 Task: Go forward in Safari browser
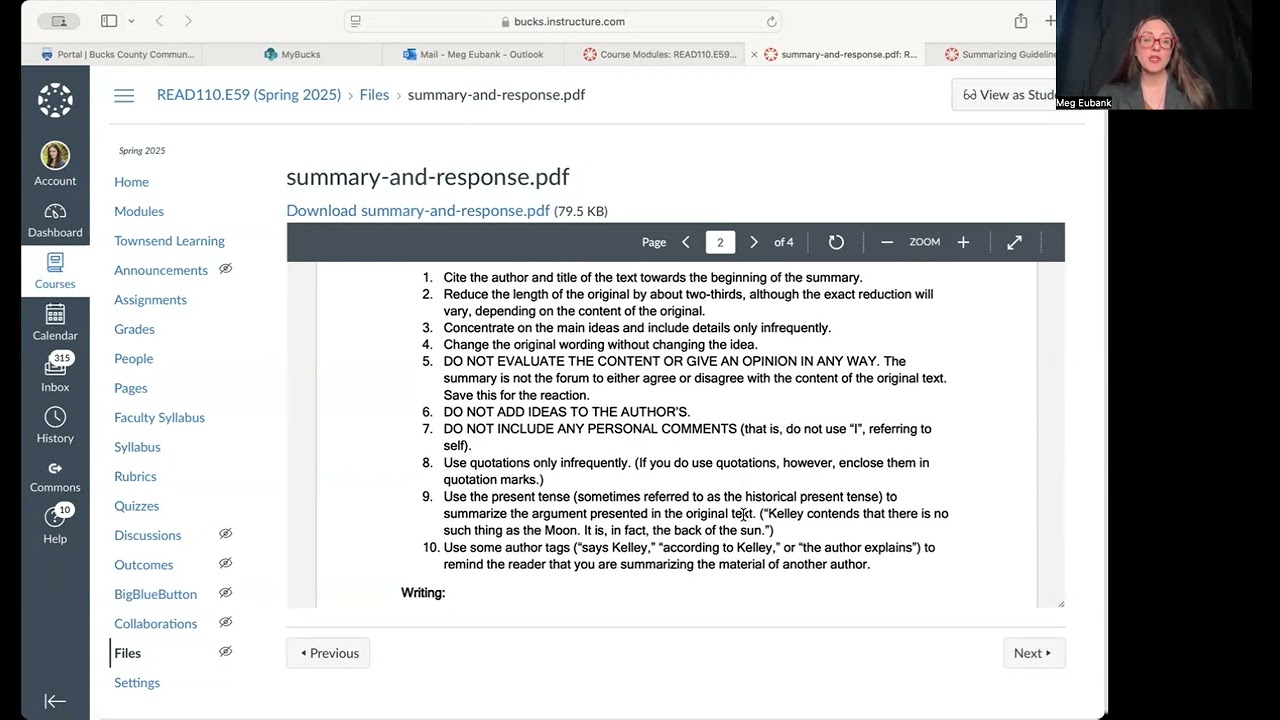click(x=188, y=21)
